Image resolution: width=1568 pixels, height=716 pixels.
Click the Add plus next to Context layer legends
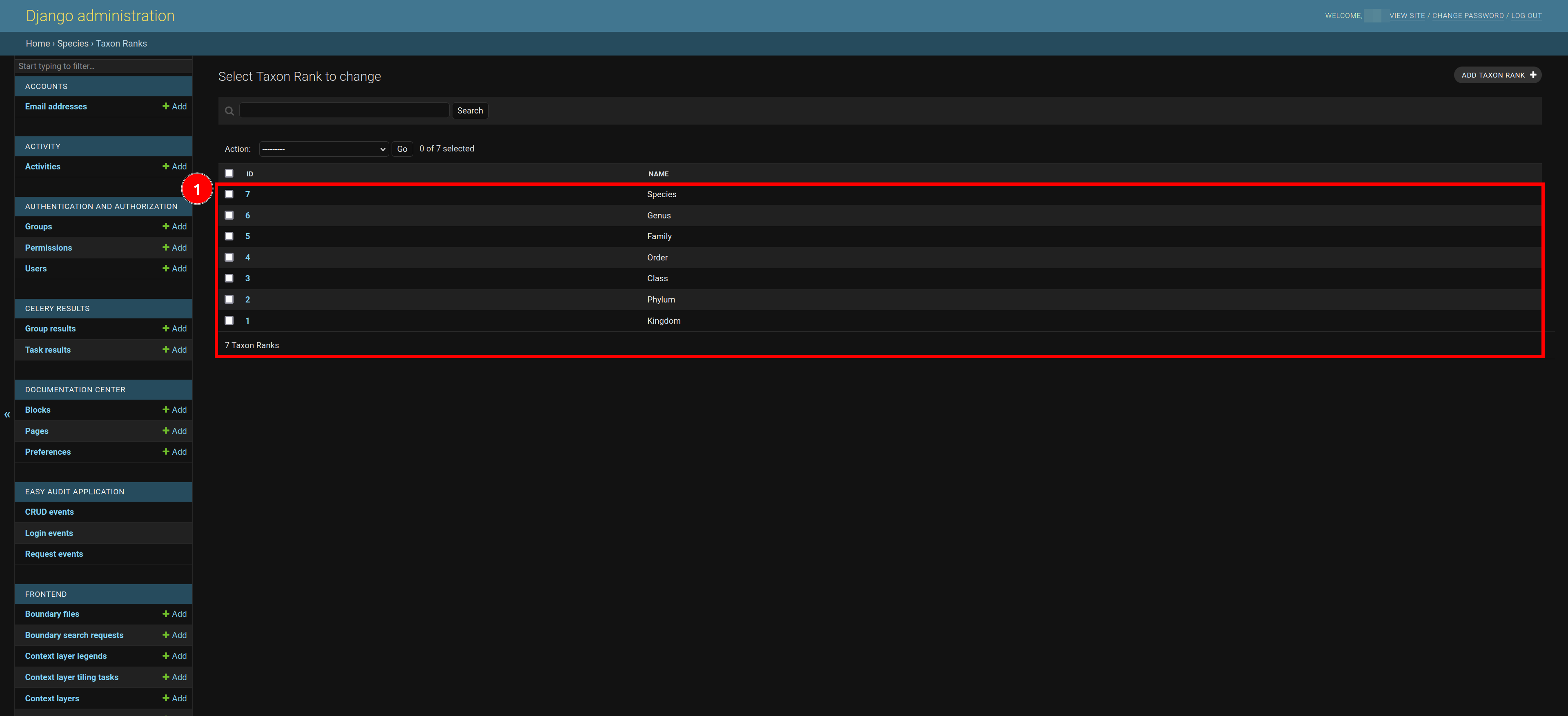pyautogui.click(x=174, y=656)
